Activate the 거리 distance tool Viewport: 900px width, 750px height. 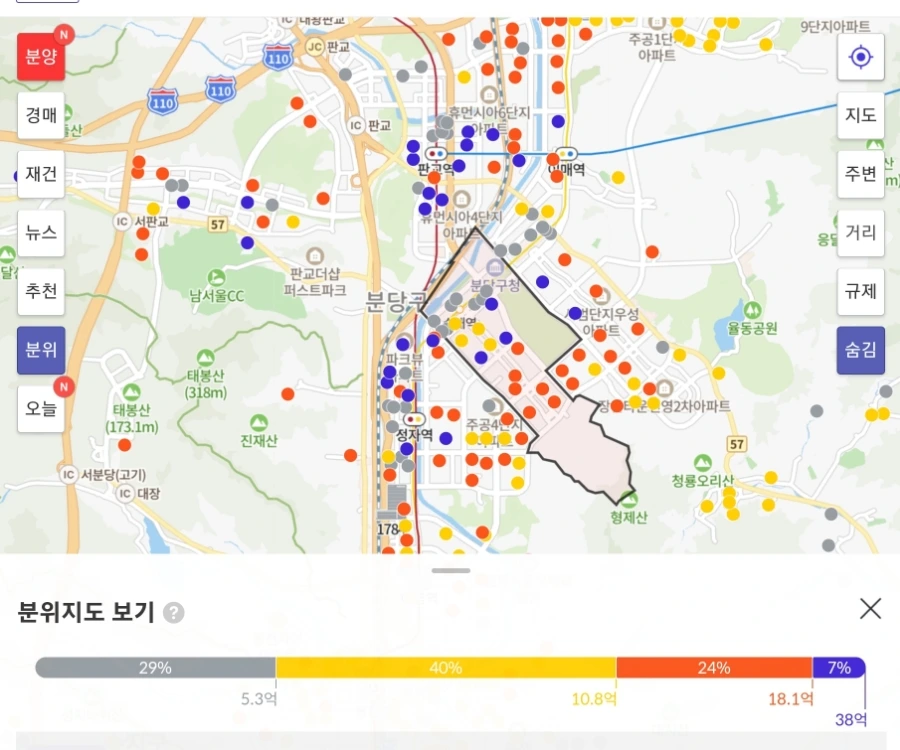point(860,232)
